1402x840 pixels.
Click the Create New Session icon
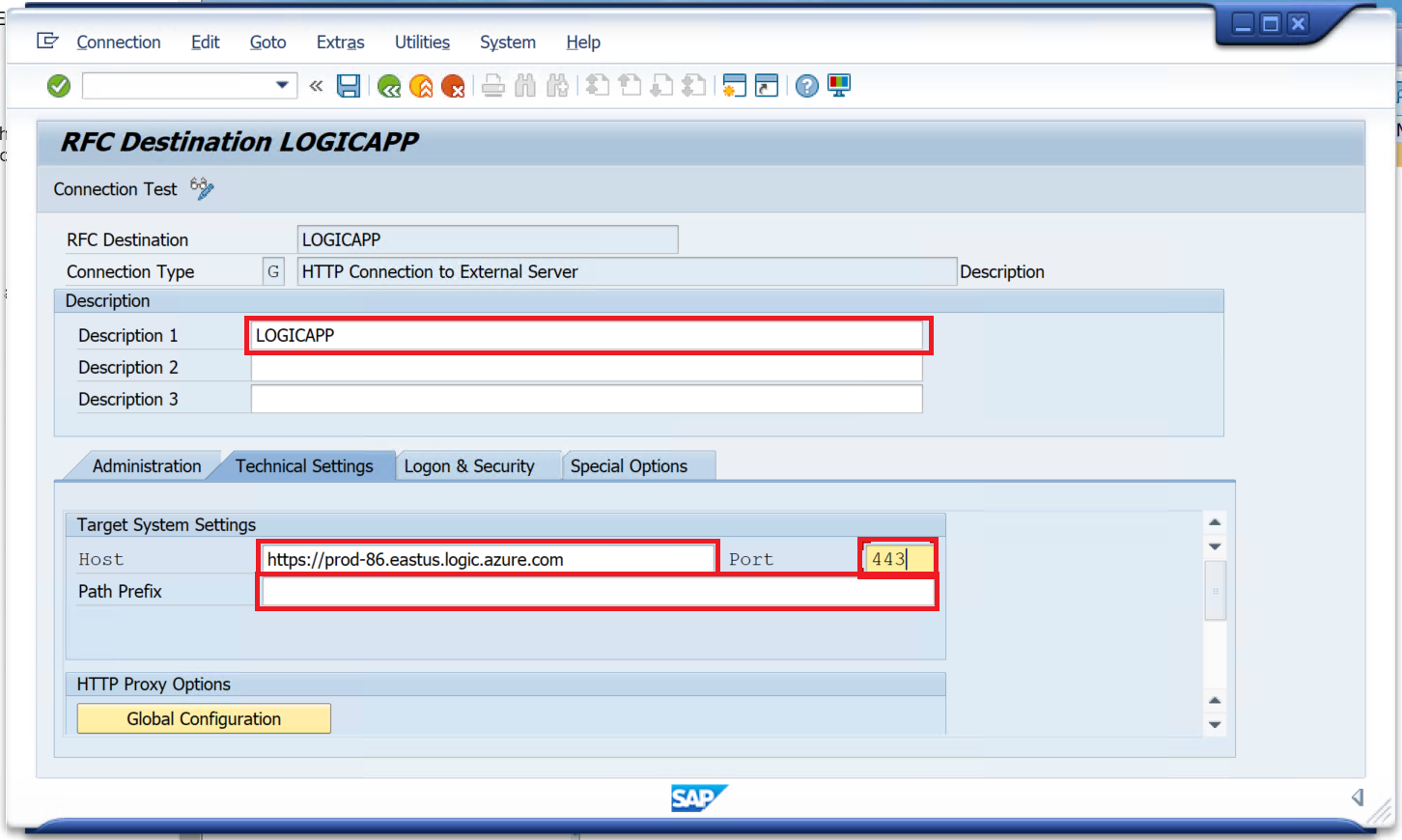[x=735, y=86]
